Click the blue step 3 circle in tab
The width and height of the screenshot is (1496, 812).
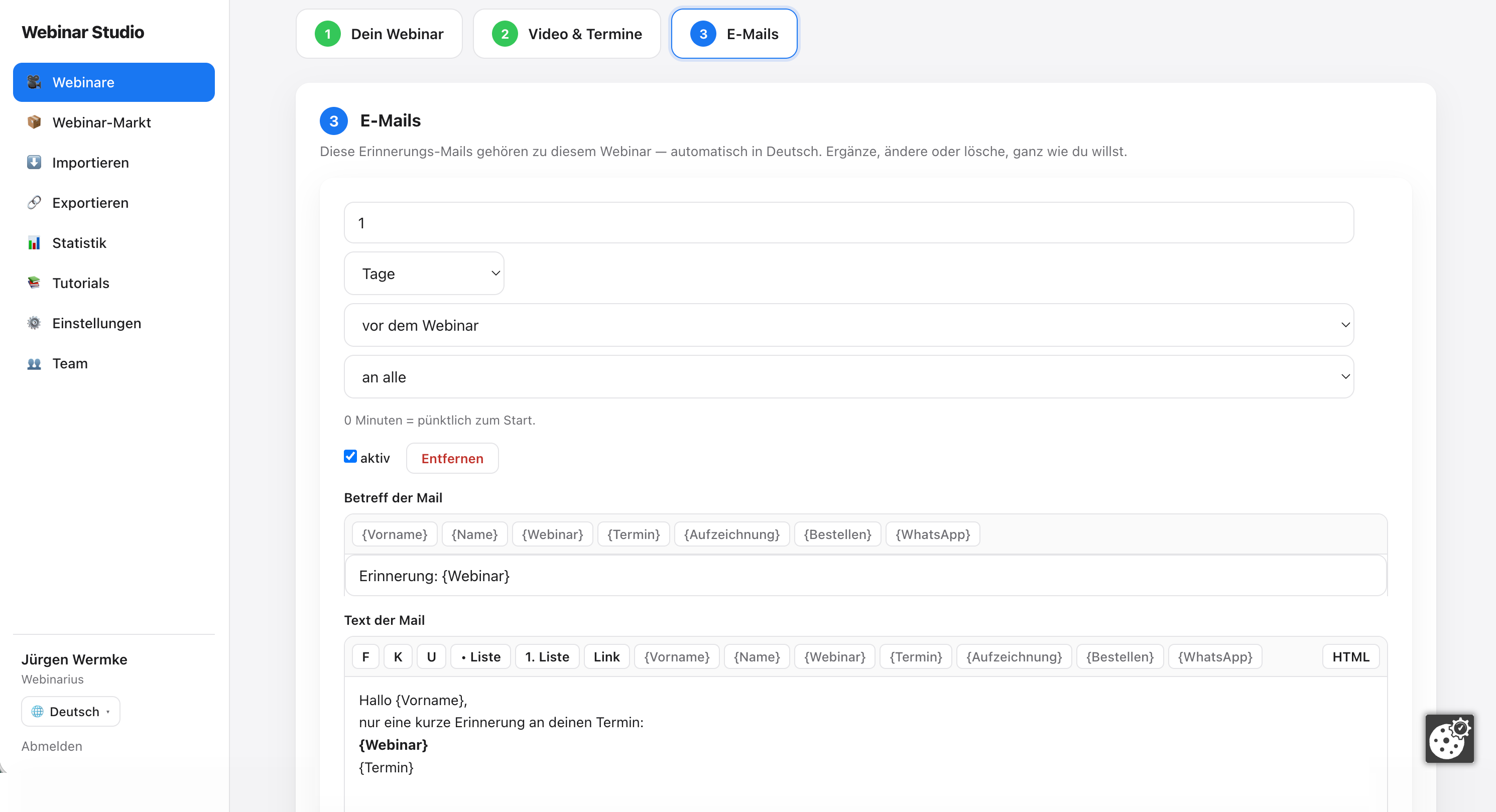click(703, 34)
